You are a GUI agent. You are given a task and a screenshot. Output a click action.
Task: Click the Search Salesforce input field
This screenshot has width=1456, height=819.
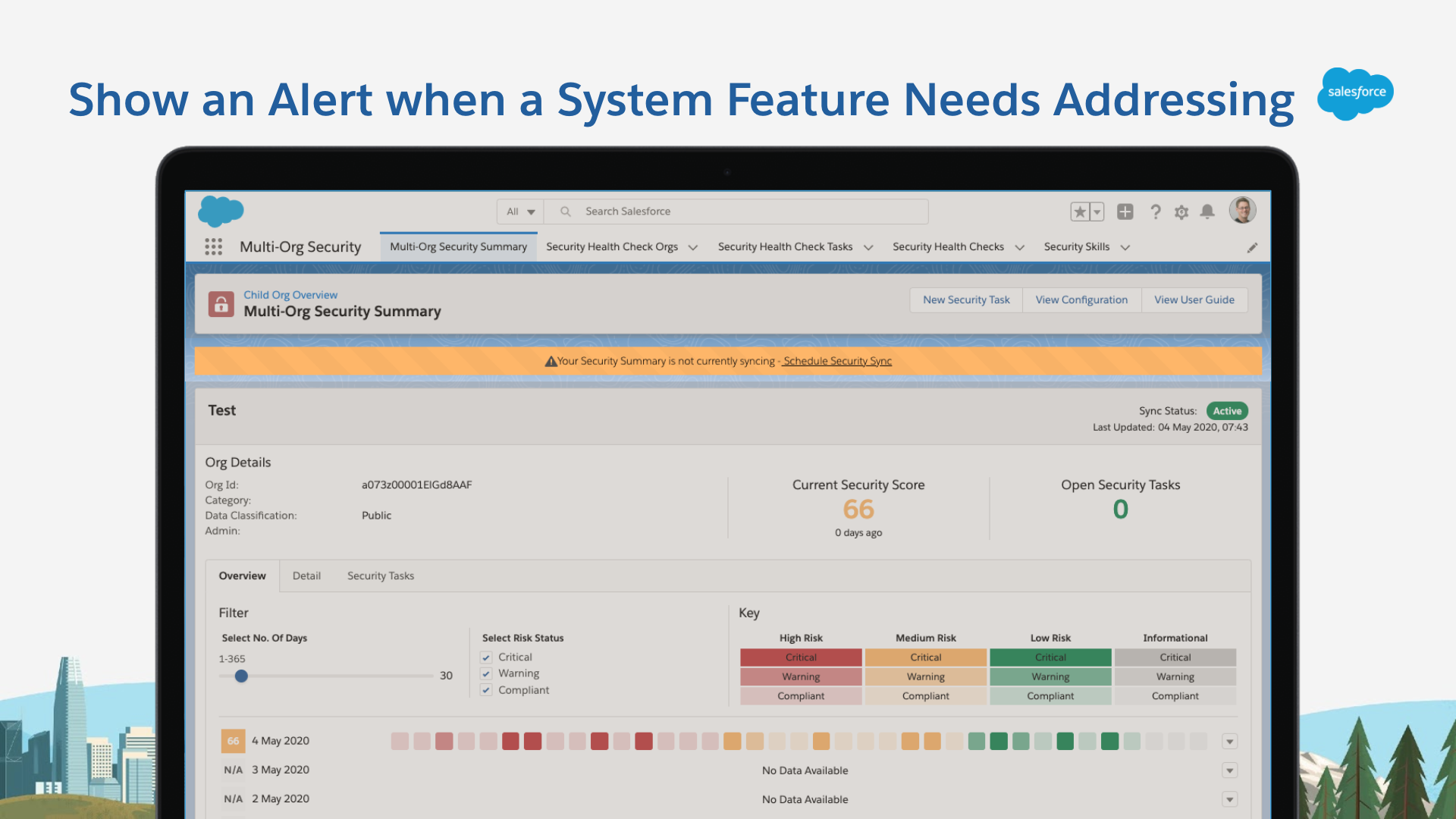(x=736, y=212)
